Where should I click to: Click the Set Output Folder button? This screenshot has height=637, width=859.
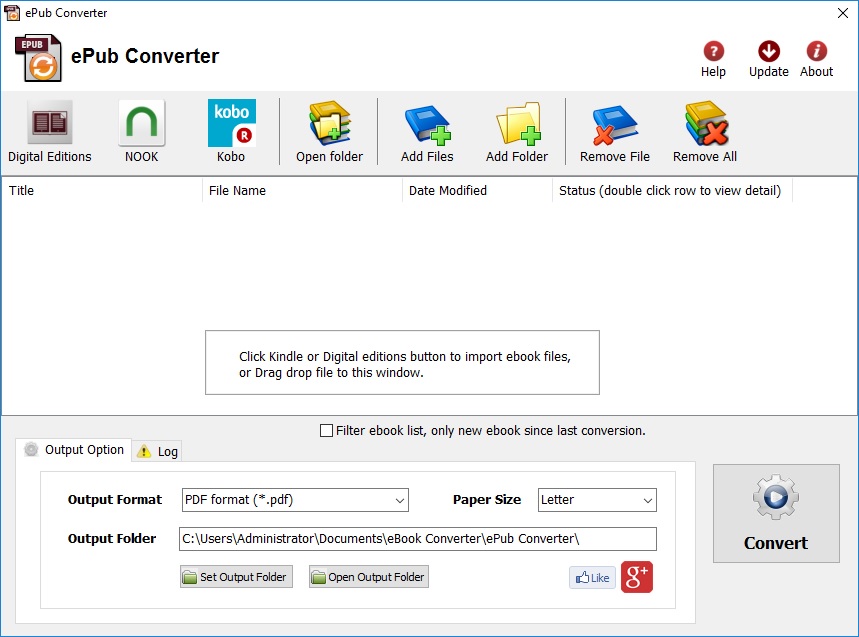tap(236, 577)
